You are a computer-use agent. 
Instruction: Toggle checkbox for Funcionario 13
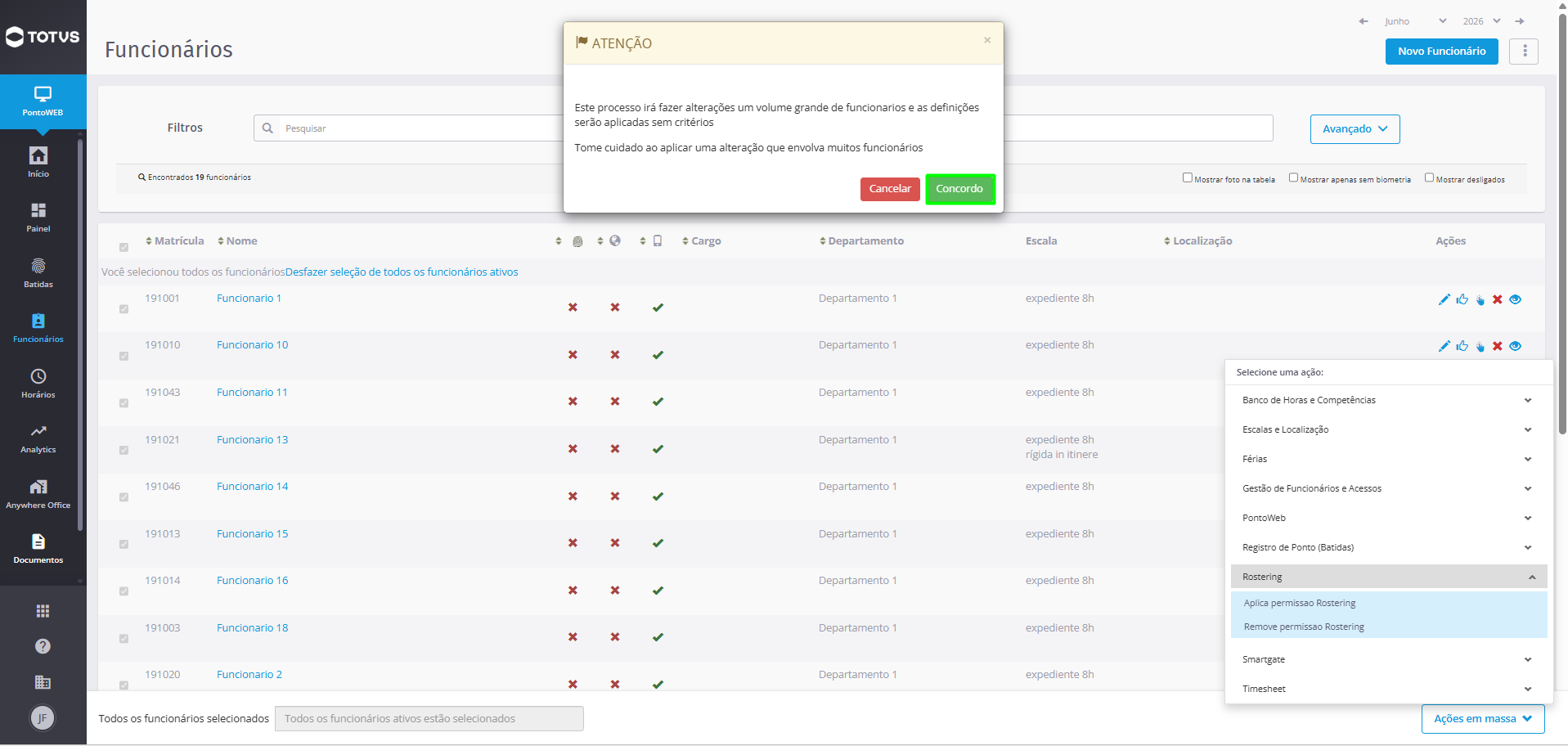pyautogui.click(x=124, y=450)
